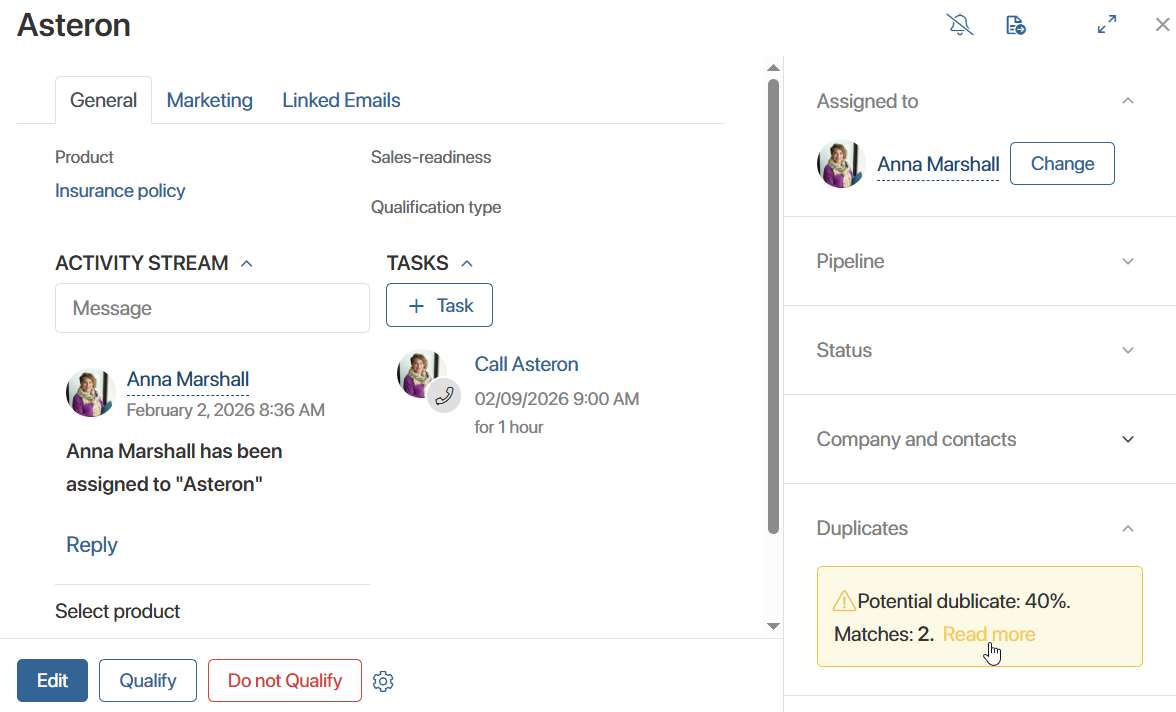Image resolution: width=1176 pixels, height=712 pixels.
Task: Open the Read more link about duplicates
Action: pyautogui.click(x=988, y=634)
